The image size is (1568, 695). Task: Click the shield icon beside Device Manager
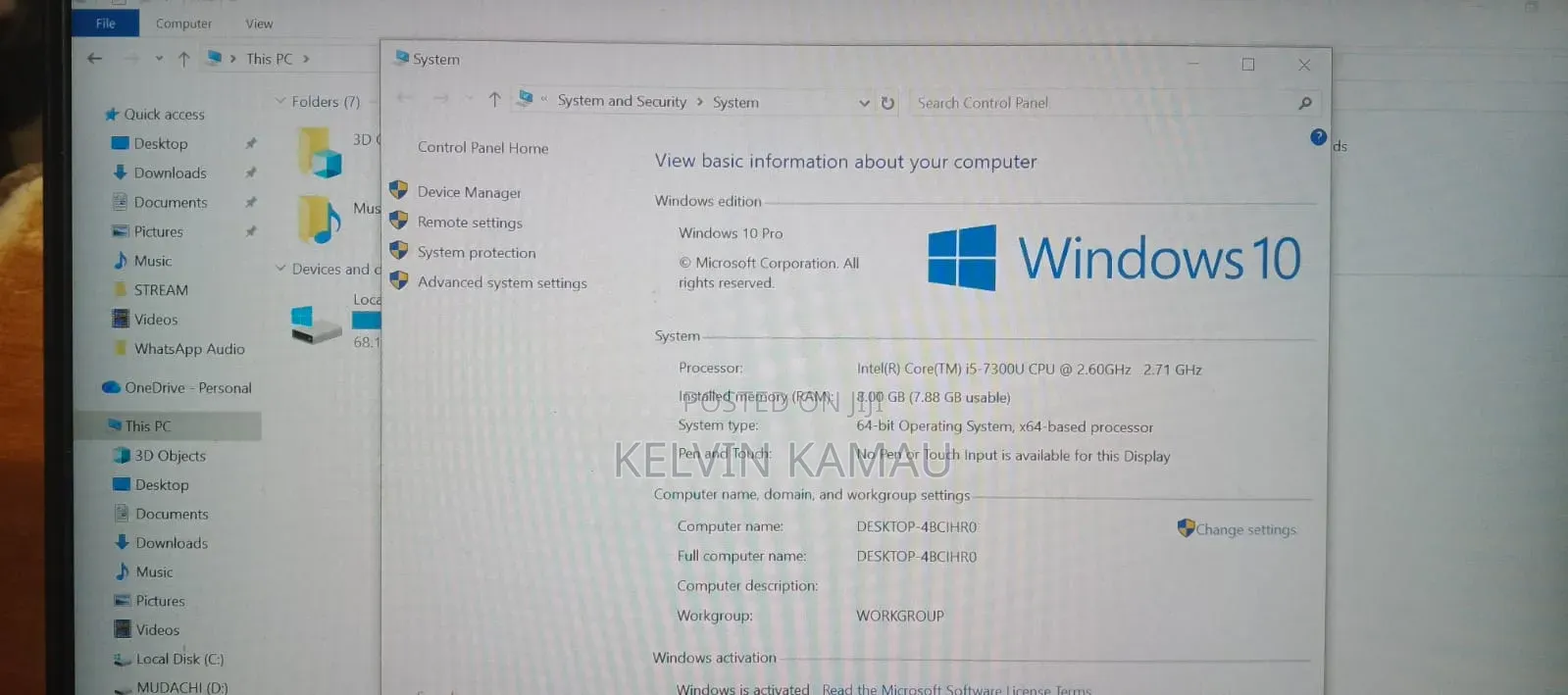[398, 190]
